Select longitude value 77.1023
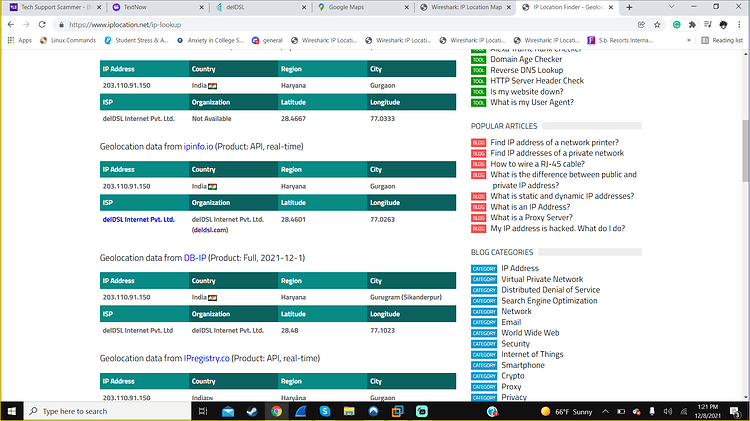 pos(382,330)
